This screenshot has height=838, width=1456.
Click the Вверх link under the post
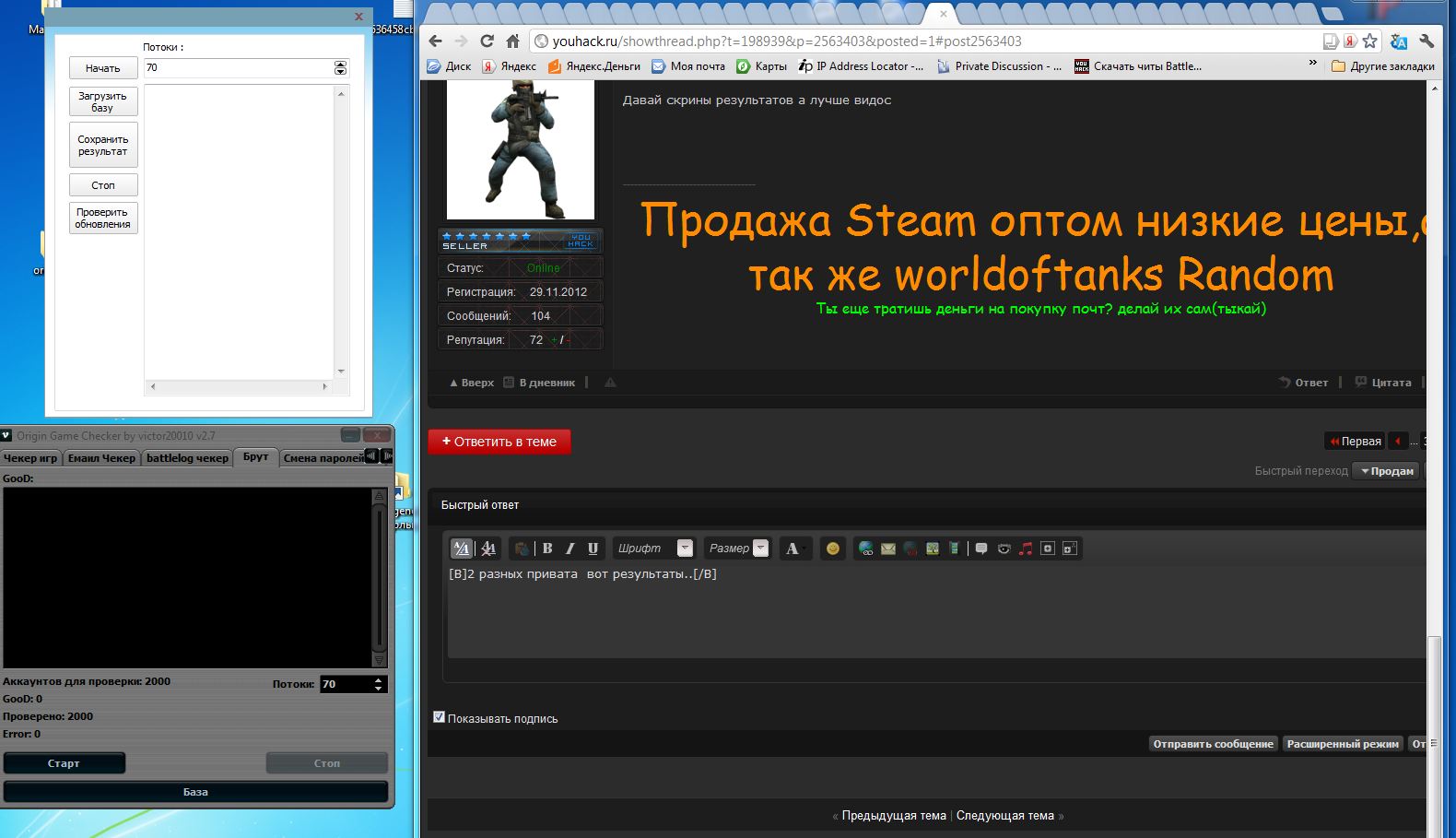click(x=472, y=383)
